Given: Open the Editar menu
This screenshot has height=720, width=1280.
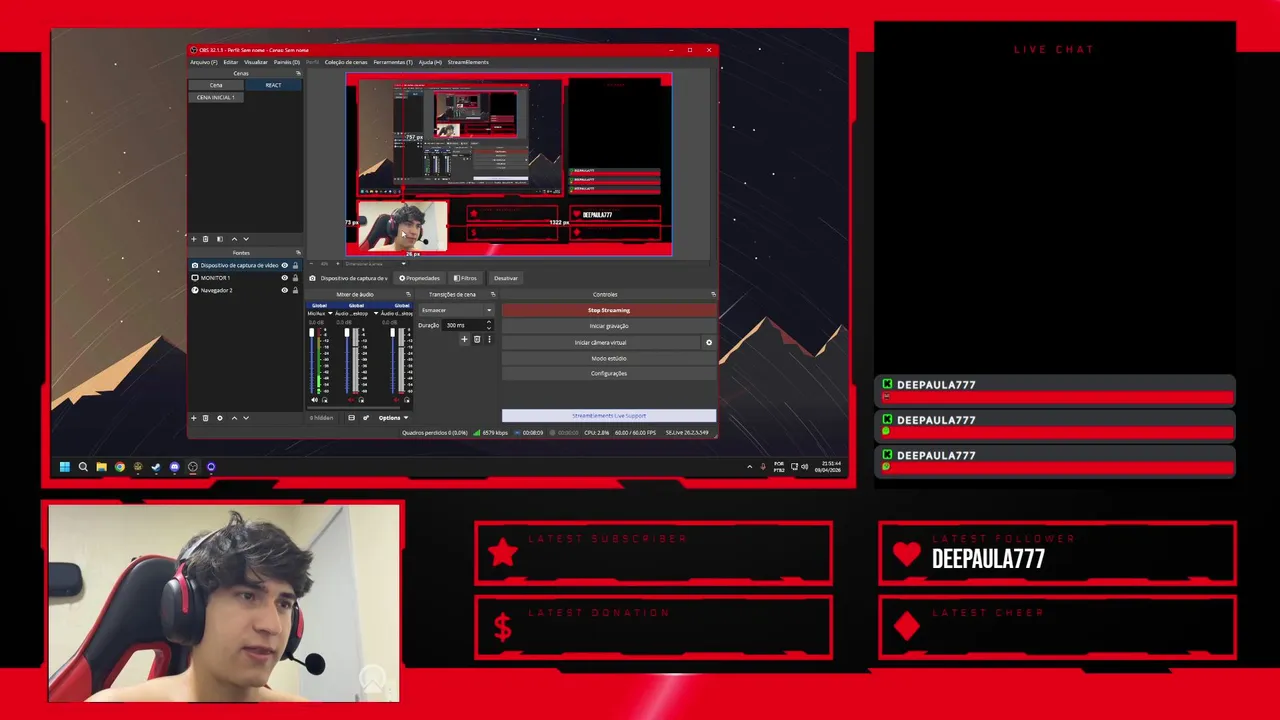Looking at the screenshot, I should [x=231, y=62].
